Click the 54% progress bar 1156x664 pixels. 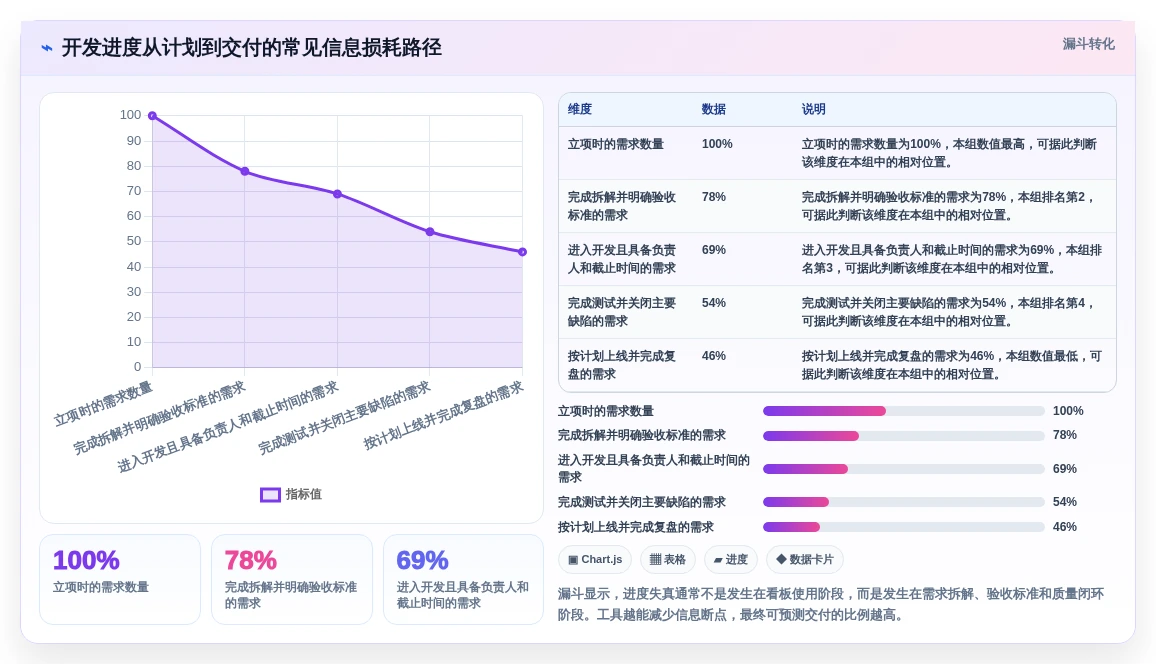(x=903, y=502)
